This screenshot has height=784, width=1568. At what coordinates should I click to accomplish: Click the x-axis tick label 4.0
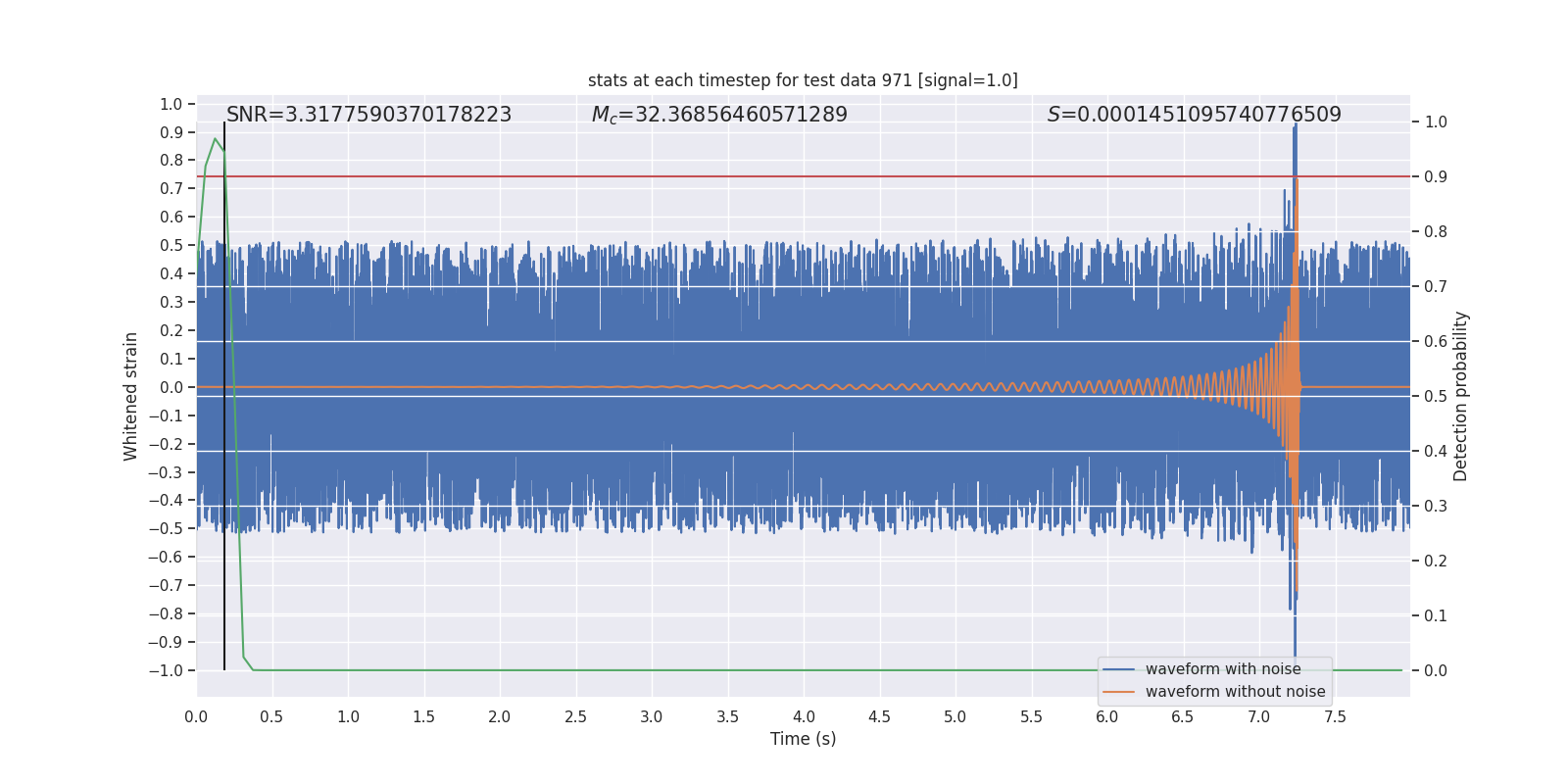click(x=804, y=717)
